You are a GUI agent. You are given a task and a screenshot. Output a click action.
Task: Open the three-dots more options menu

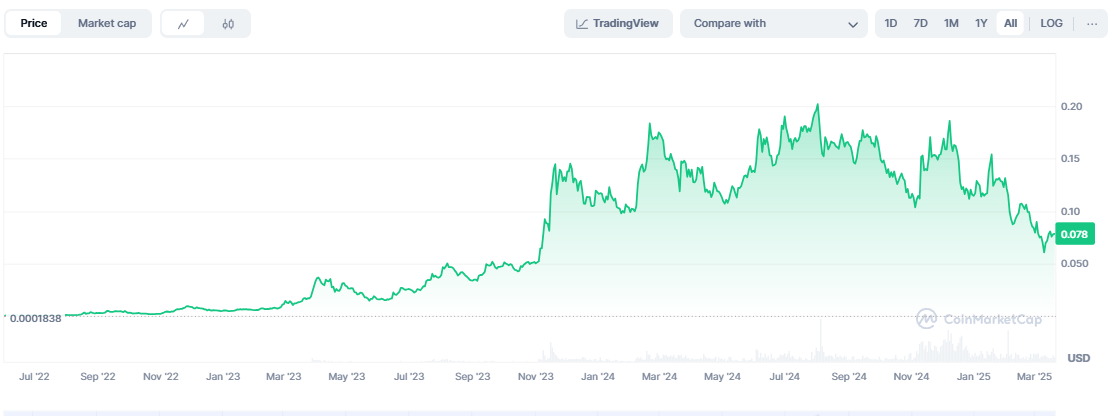(x=1091, y=23)
